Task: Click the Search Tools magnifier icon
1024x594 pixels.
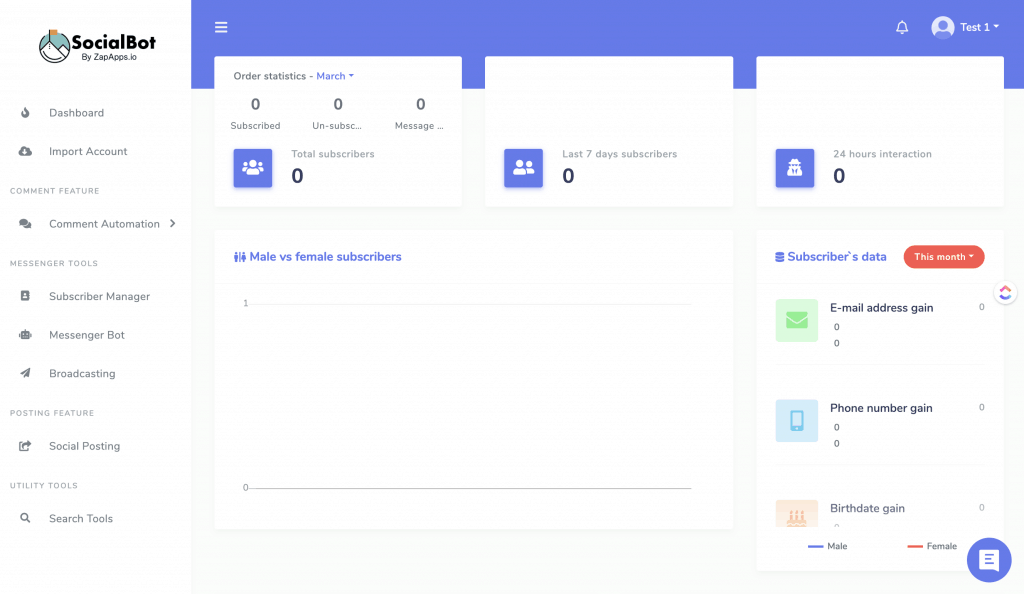Action: [25, 518]
